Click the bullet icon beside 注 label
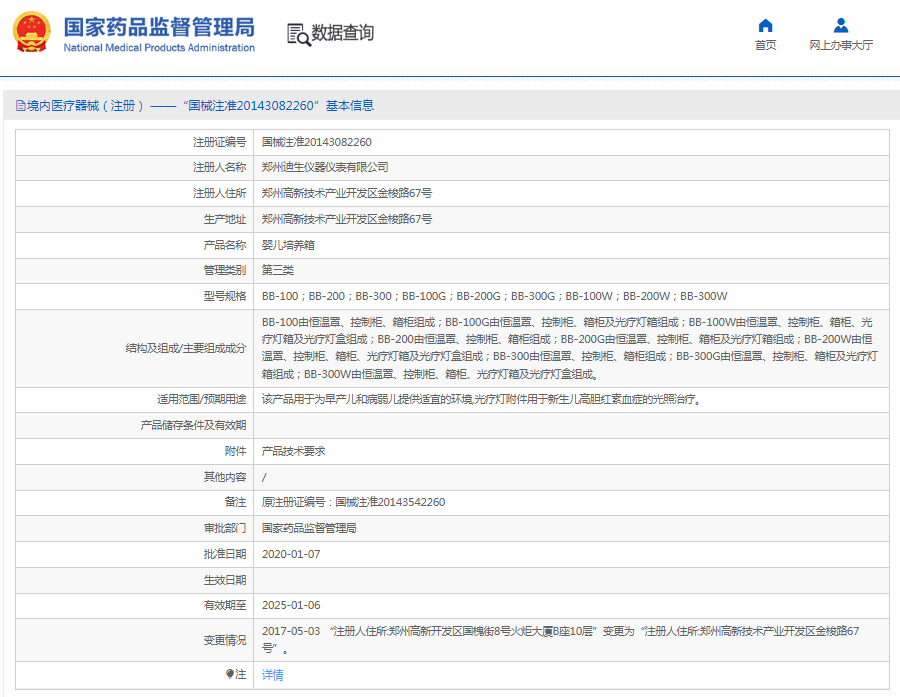Image resolution: width=900 pixels, height=697 pixels. click(x=230, y=675)
